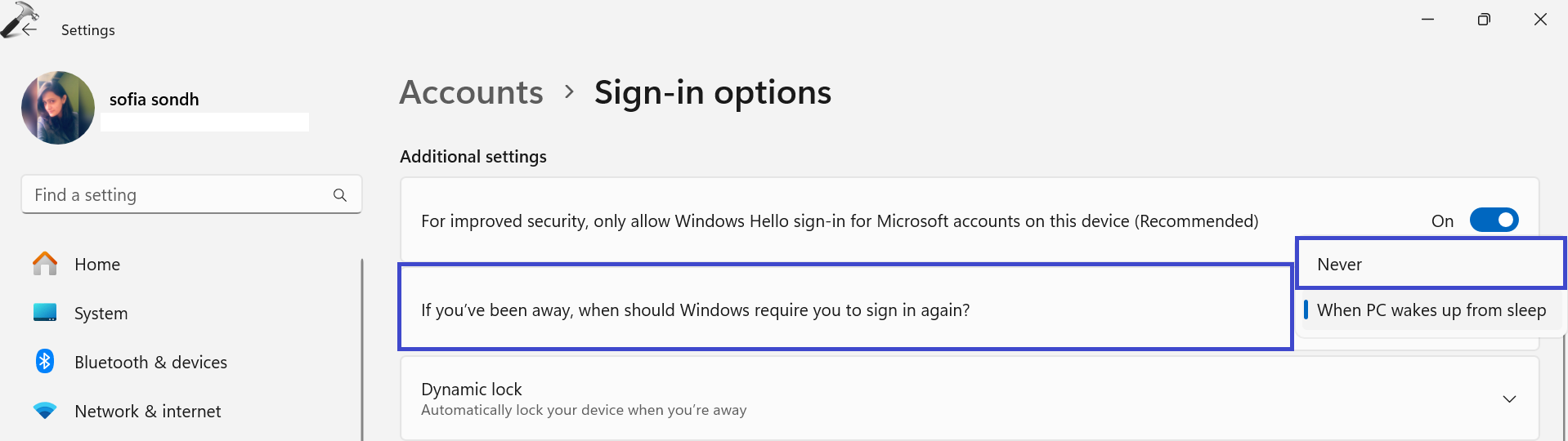The width and height of the screenshot is (1568, 441).
Task: Focus the Find a setting search box
Action: pos(191,195)
